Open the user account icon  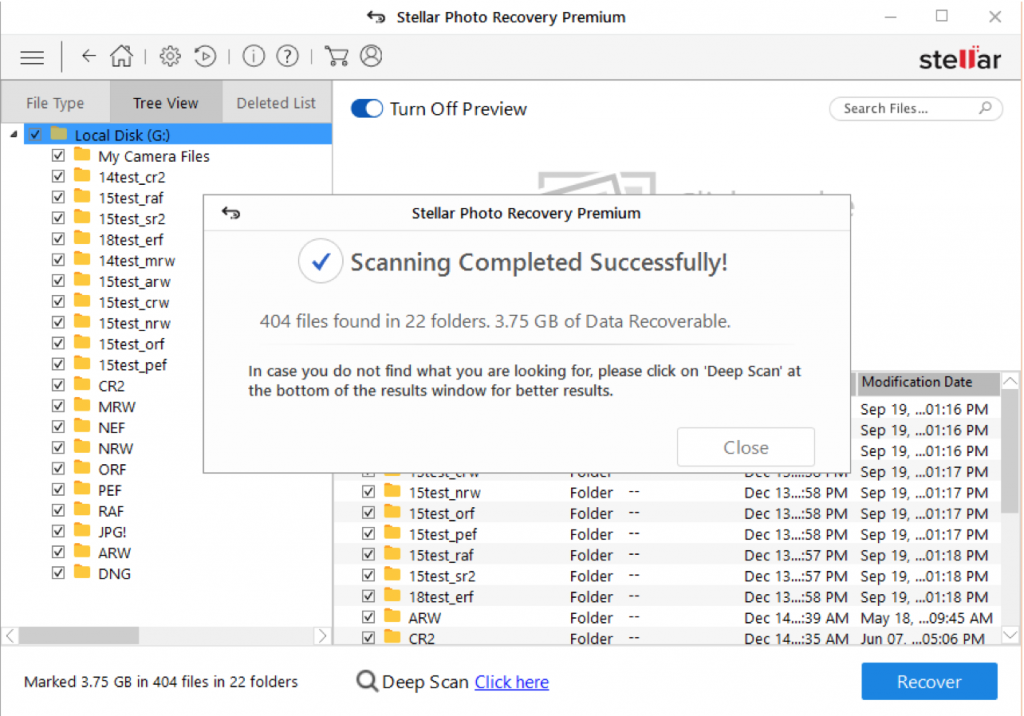pyautogui.click(x=371, y=56)
